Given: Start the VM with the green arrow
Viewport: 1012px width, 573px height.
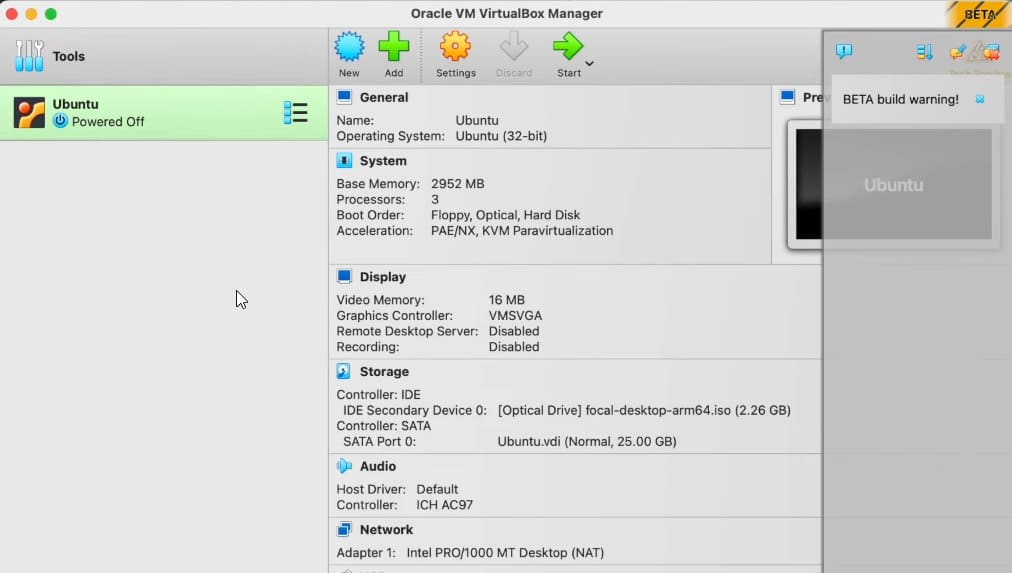Looking at the screenshot, I should click(x=568, y=46).
